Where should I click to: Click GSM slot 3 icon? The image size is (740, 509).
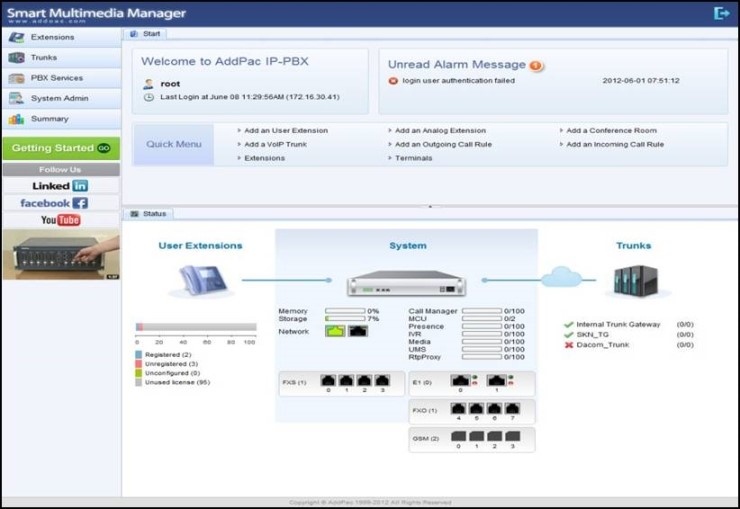(513, 436)
